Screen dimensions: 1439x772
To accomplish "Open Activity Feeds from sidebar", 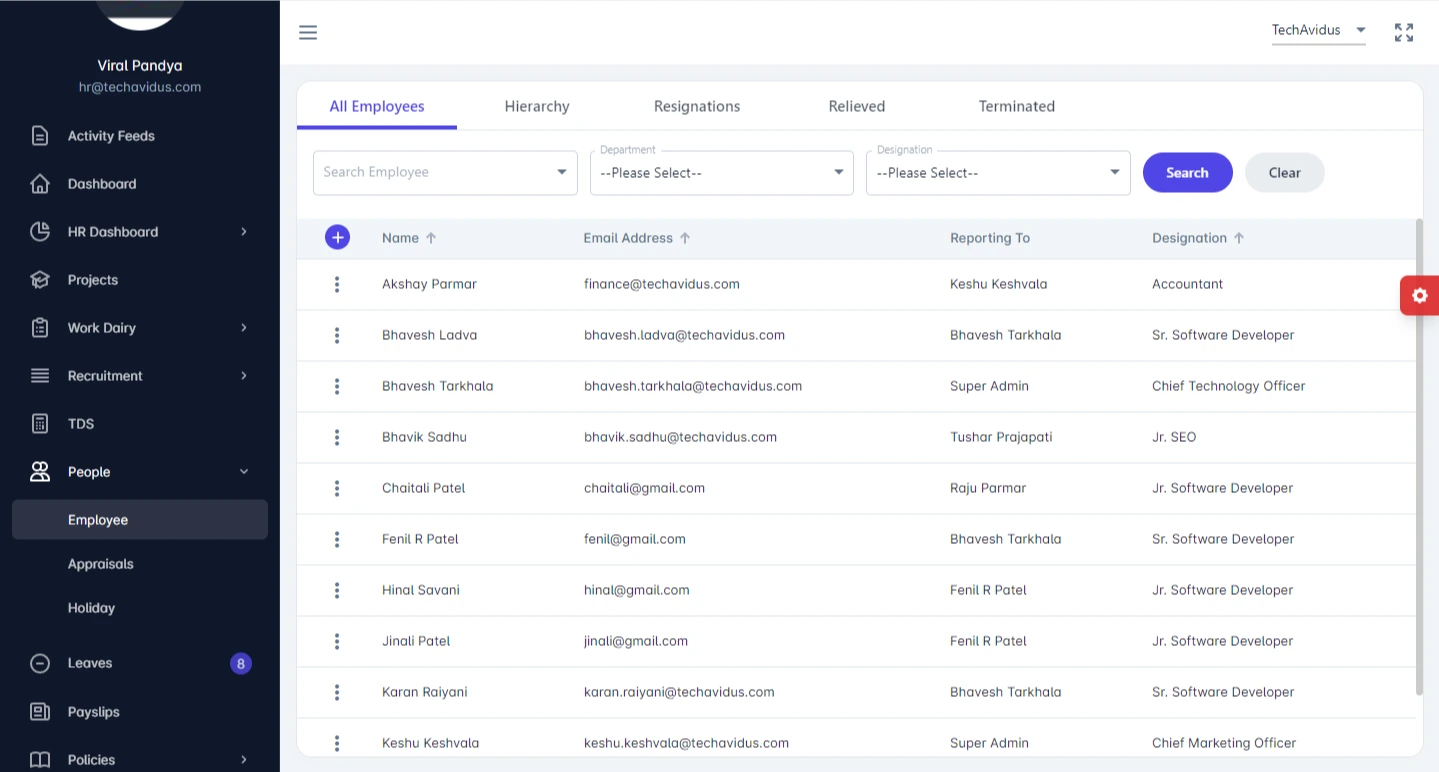I will pyautogui.click(x=110, y=136).
